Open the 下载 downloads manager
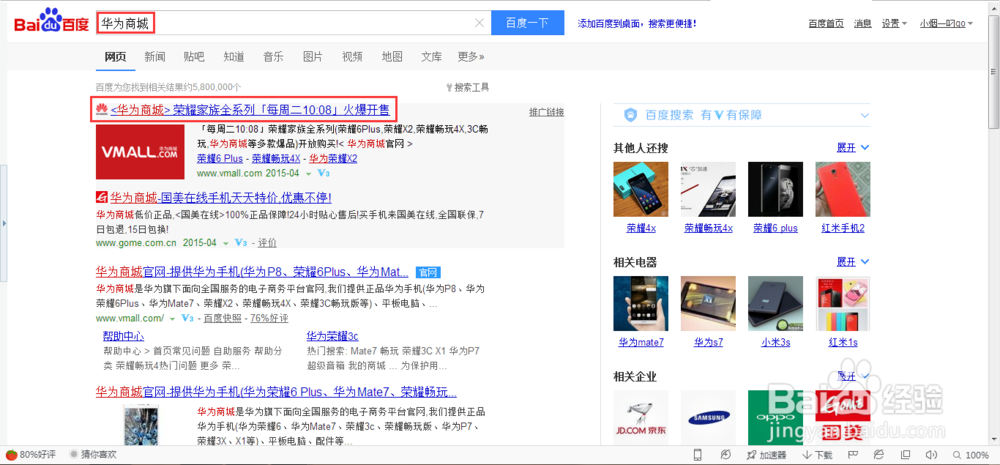Screen dimensions: 1000x465 click(817, 455)
